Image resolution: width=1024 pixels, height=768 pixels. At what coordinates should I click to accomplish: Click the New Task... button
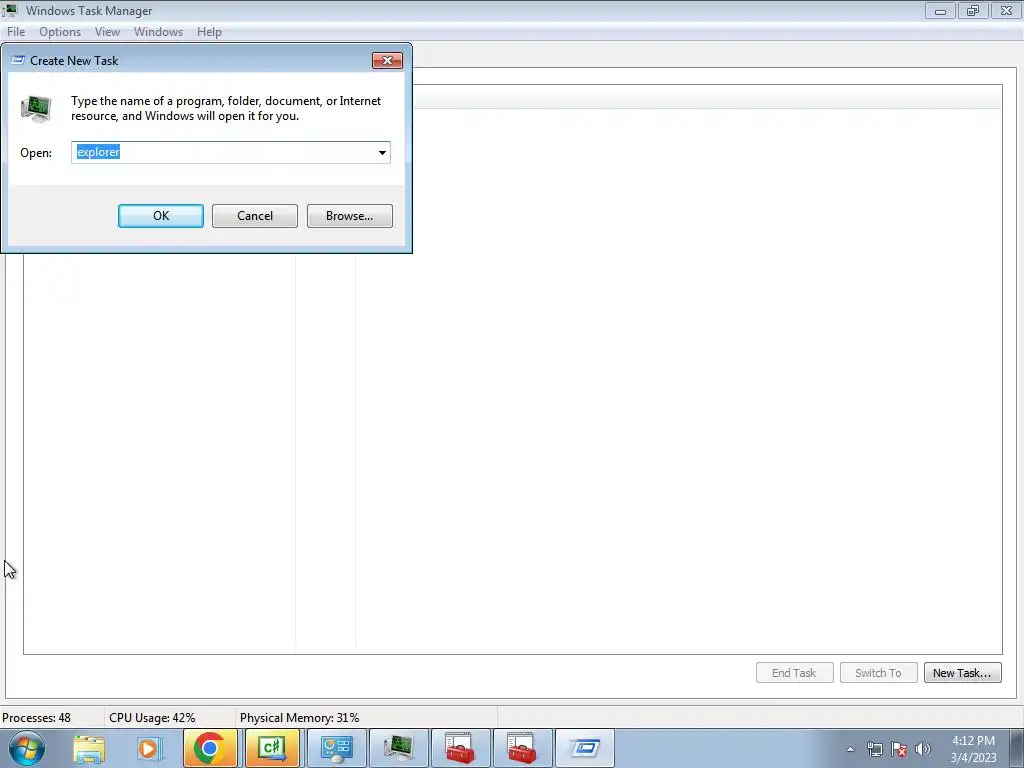[x=963, y=673]
